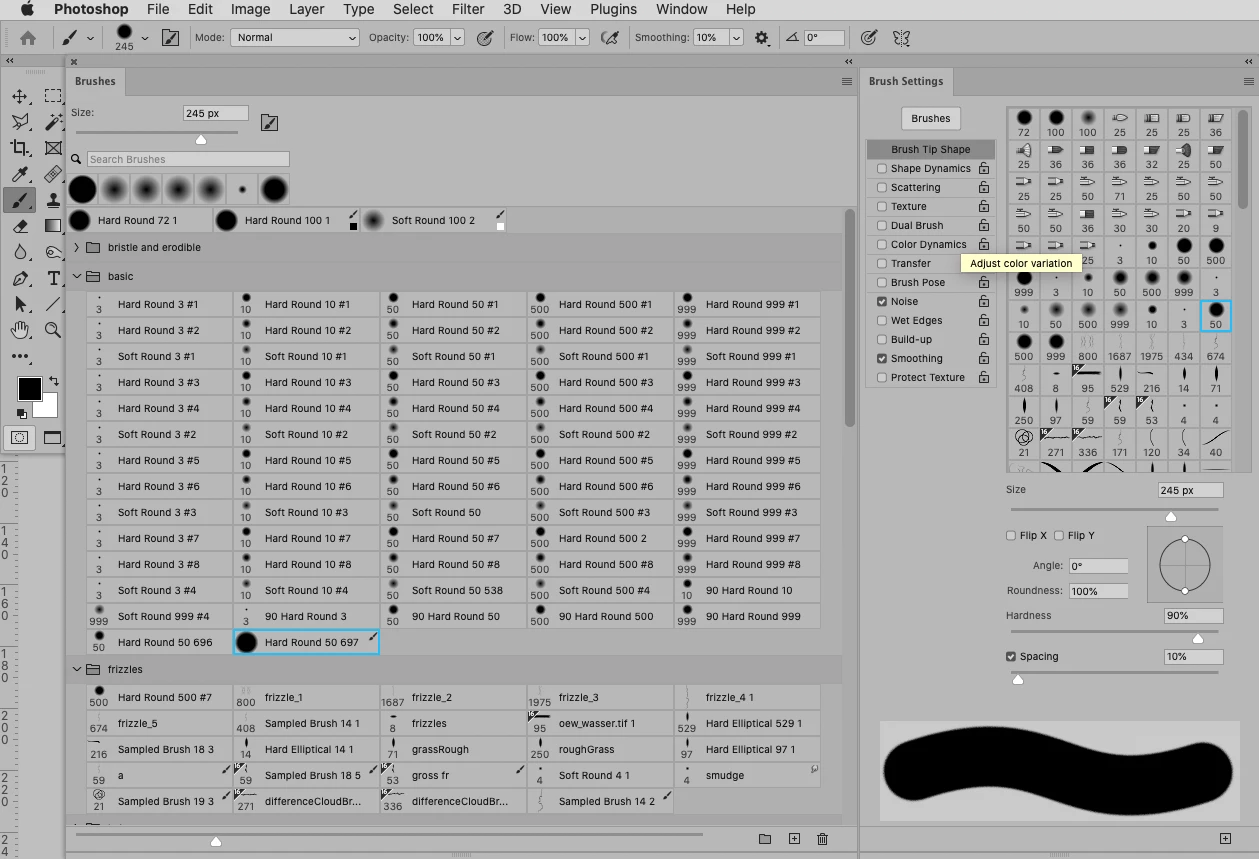Select the Eraser tool
This screenshot has width=1259, height=859.
(x=19, y=226)
